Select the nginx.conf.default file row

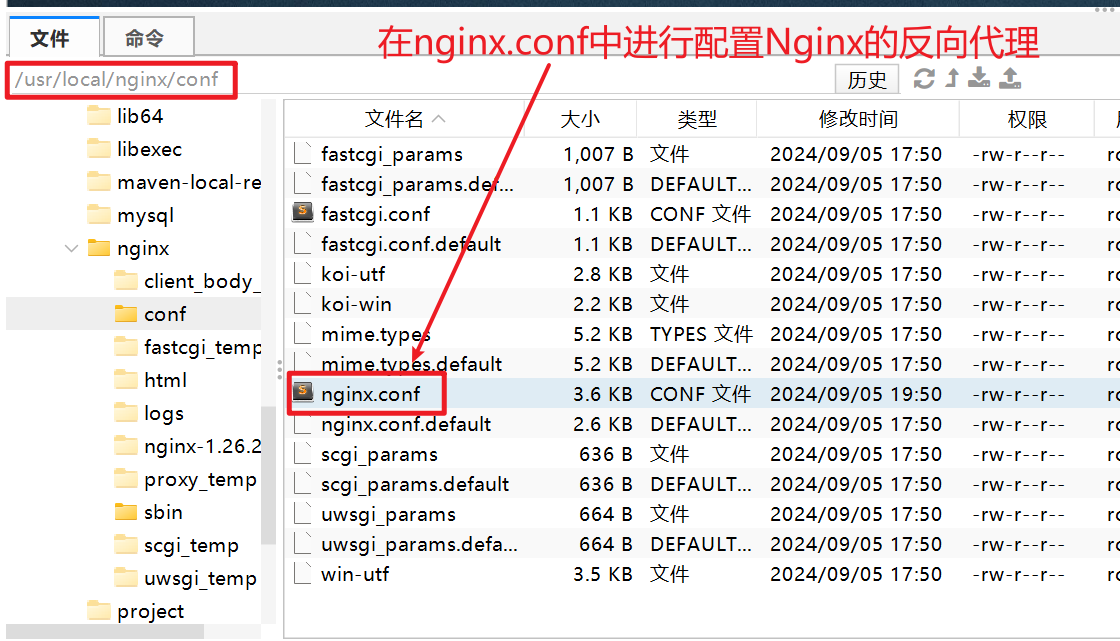pyautogui.click(x=406, y=424)
